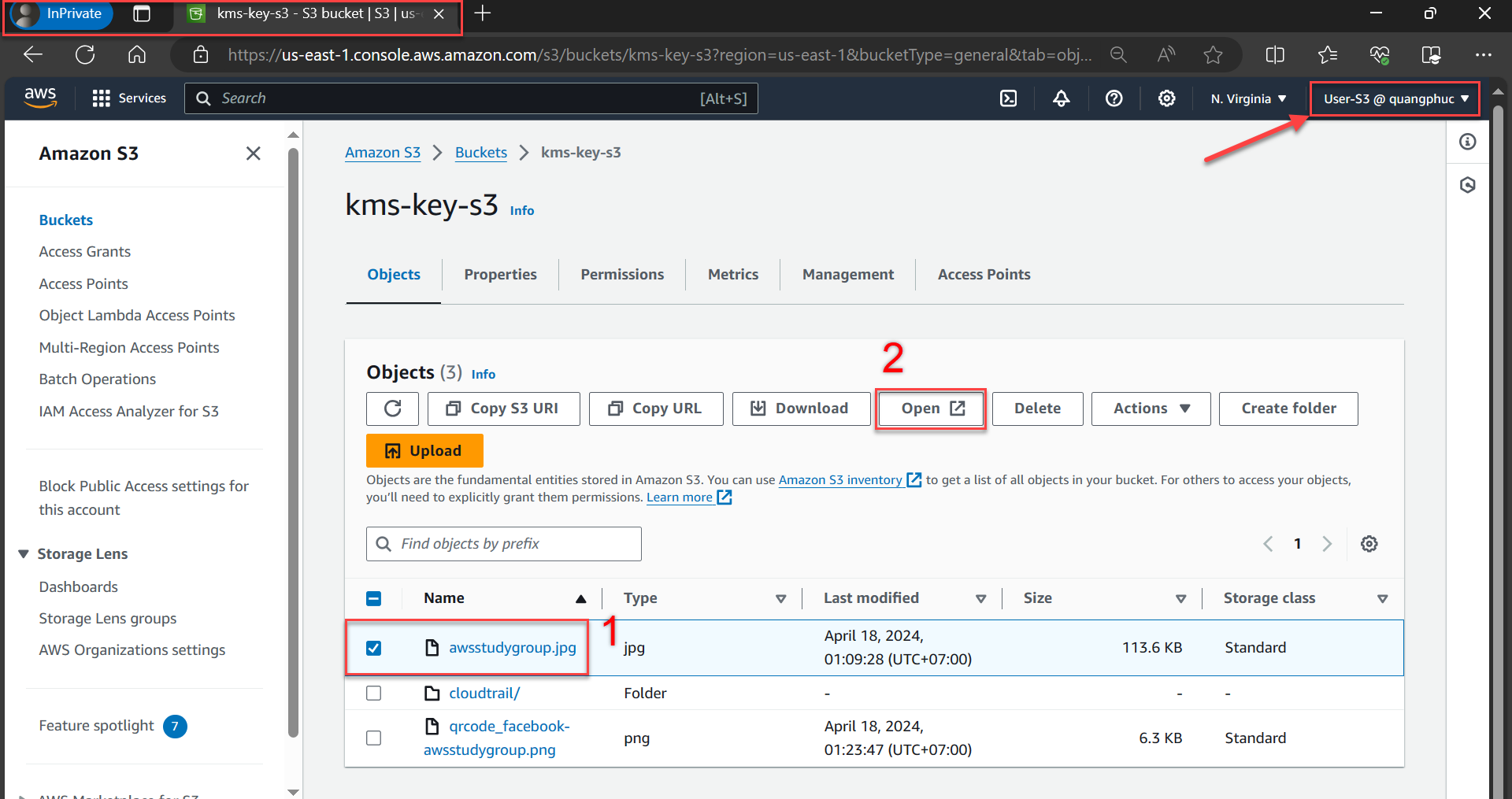The height and width of the screenshot is (799, 1512).
Task: Go to Buckets in the breadcrumb
Action: point(481,153)
